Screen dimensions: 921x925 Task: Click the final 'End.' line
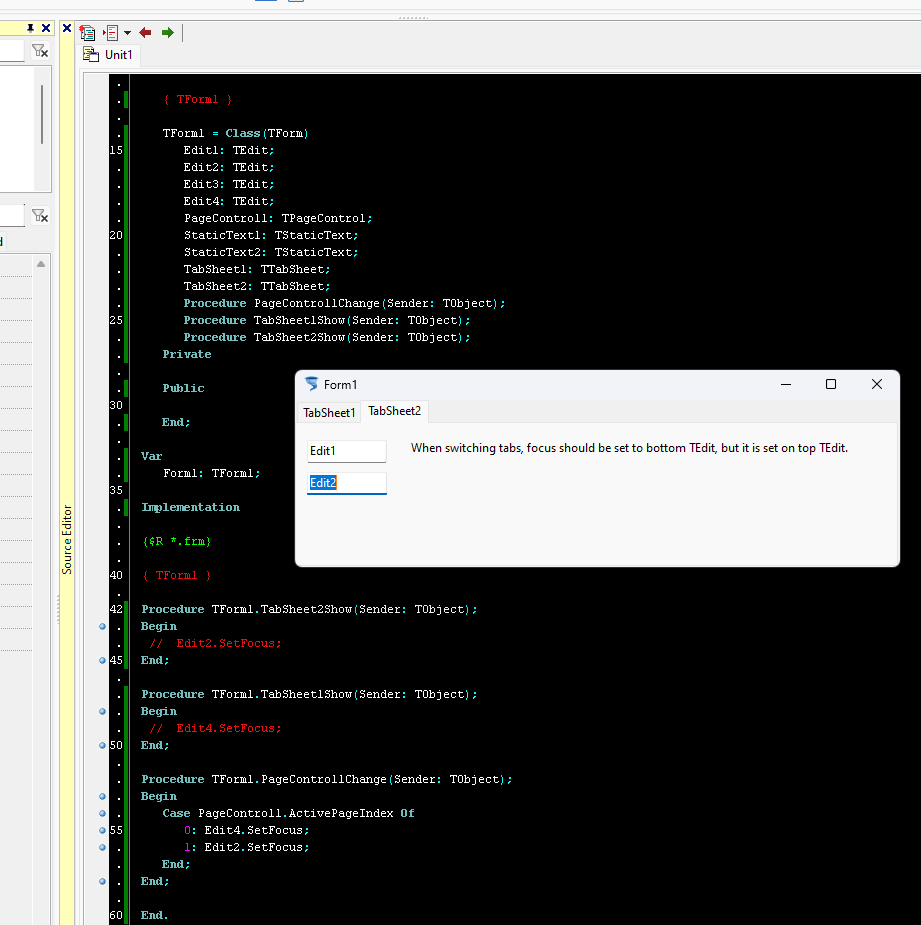(x=155, y=916)
